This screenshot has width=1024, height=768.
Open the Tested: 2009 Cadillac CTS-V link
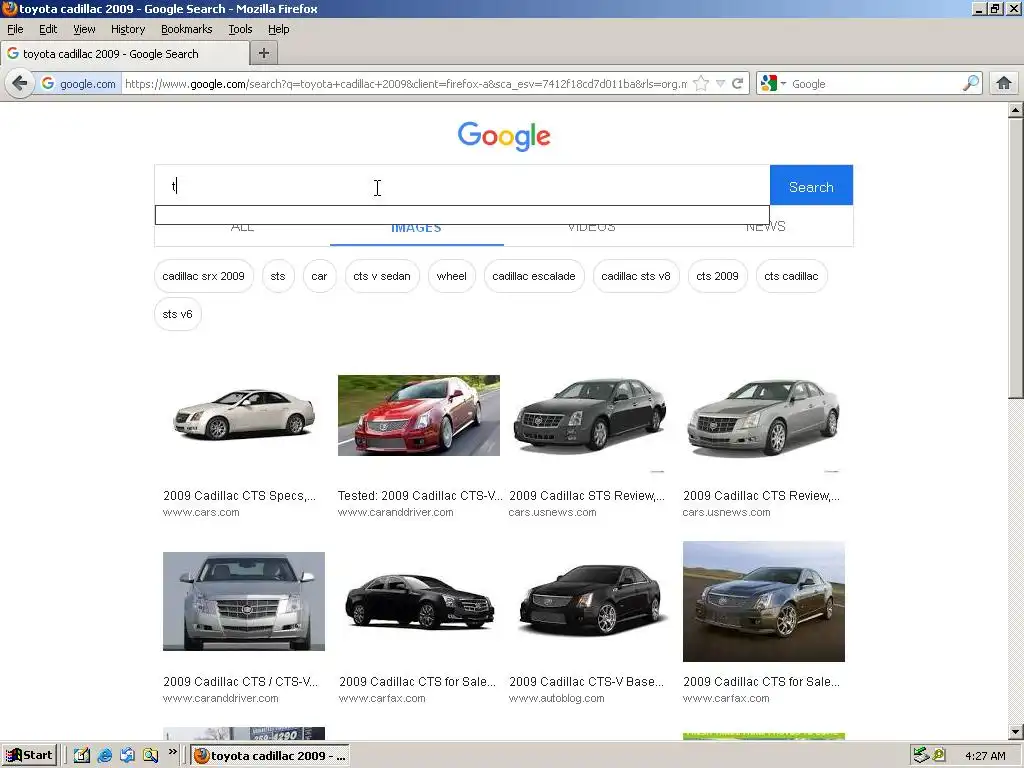tap(420, 496)
